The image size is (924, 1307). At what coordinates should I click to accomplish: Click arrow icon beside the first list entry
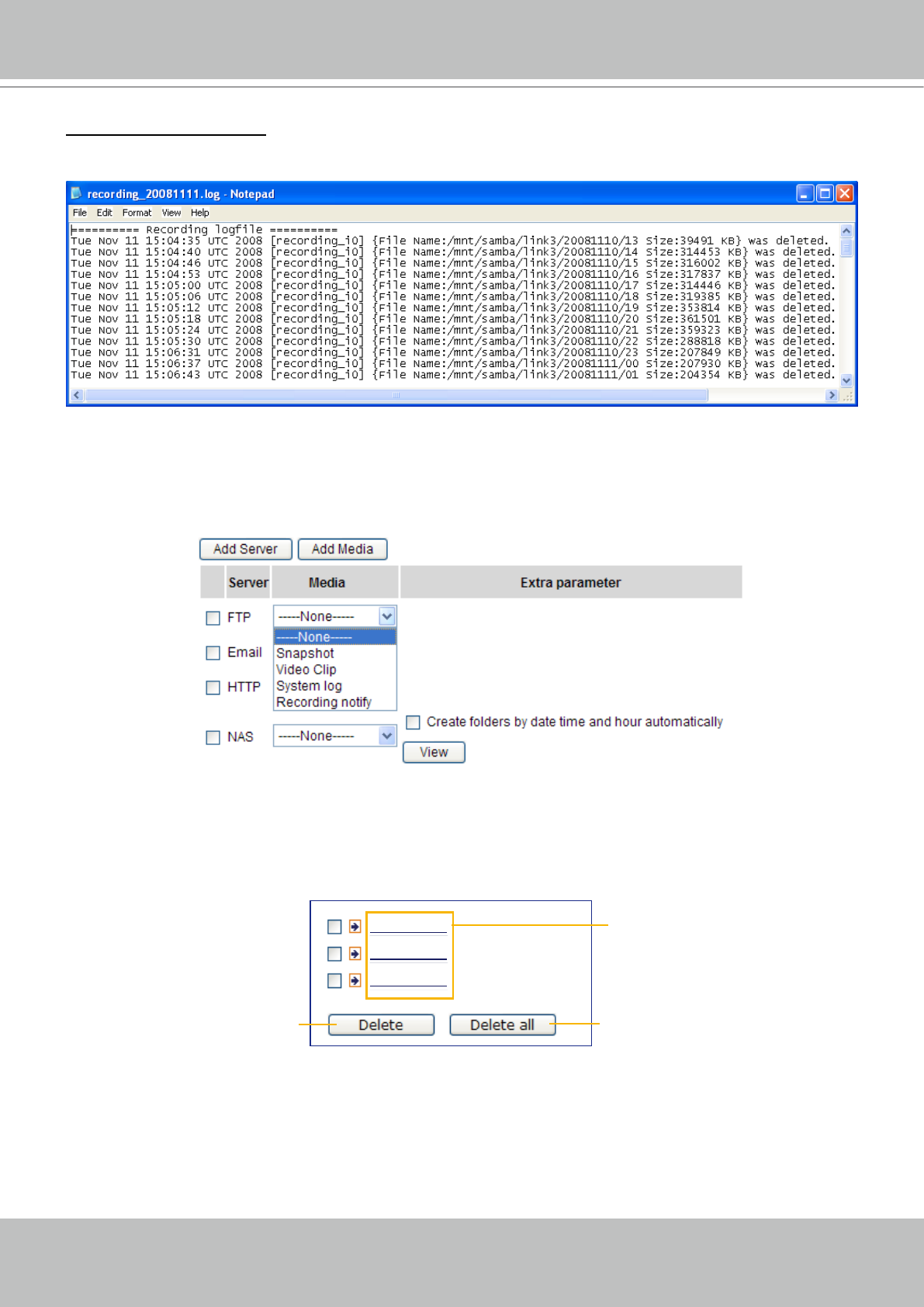[x=355, y=927]
